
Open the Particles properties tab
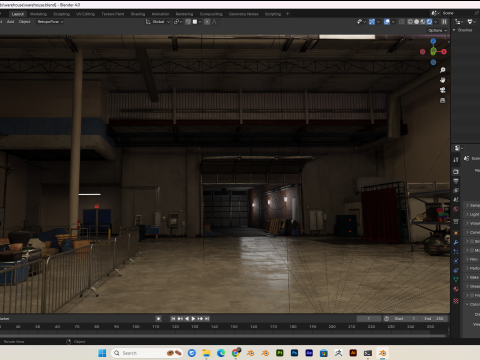click(x=456, y=252)
